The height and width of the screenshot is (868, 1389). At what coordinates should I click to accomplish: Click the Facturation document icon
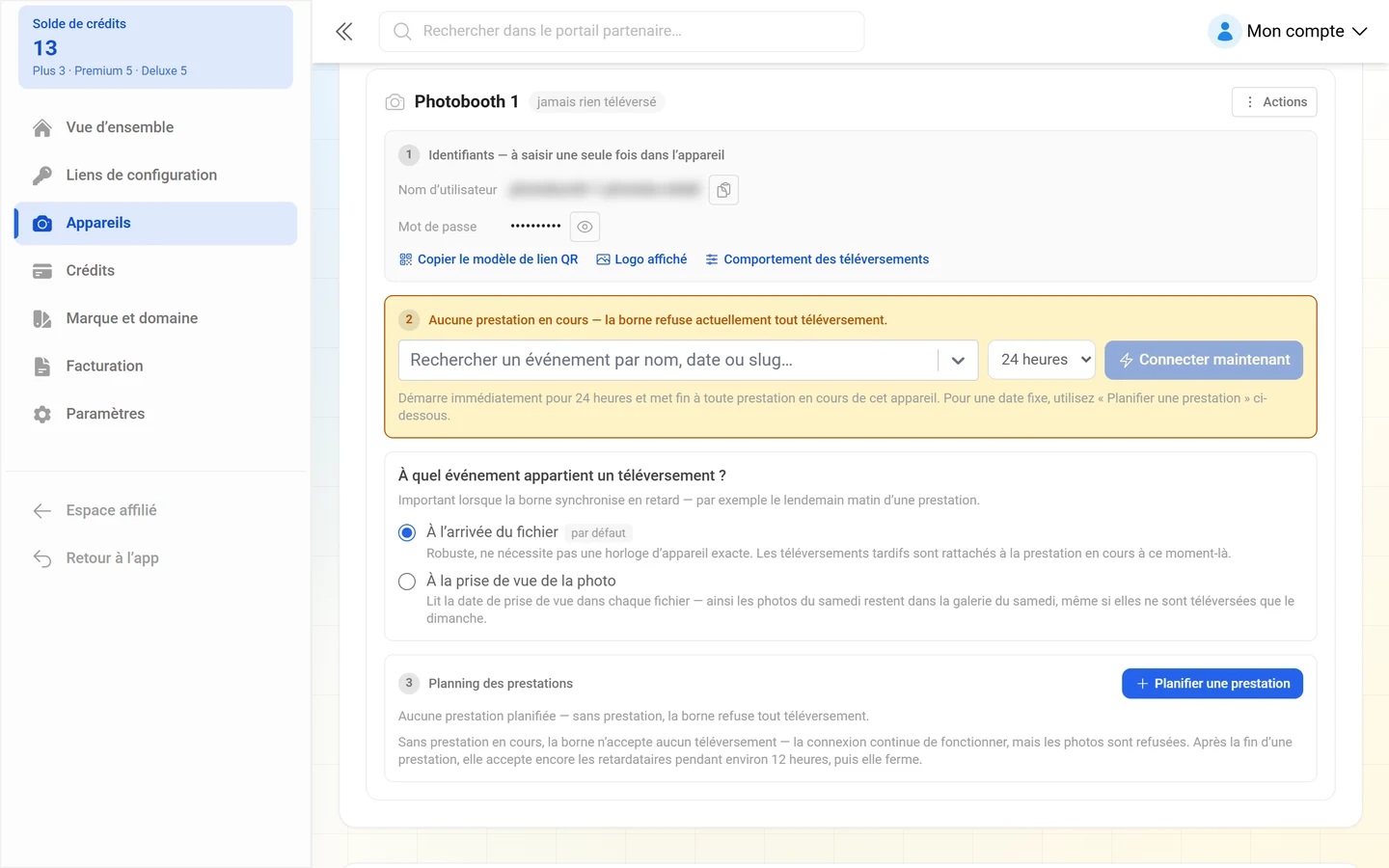(42, 366)
